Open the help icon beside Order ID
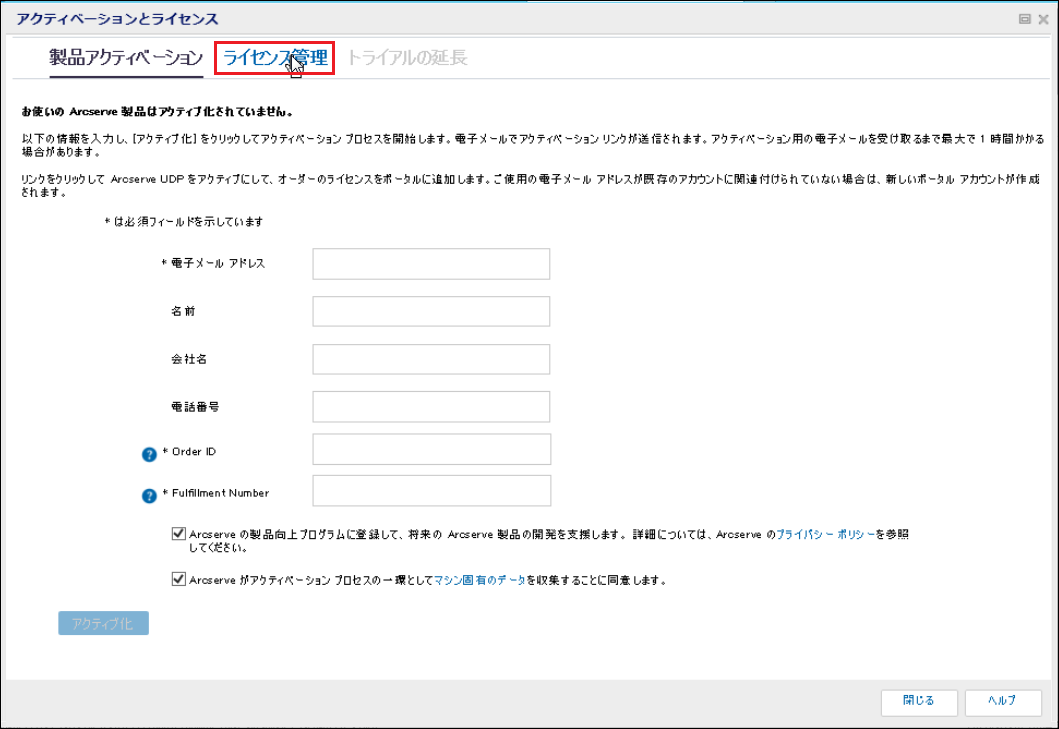Screen dimensions: 1059x729 [x=149, y=455]
